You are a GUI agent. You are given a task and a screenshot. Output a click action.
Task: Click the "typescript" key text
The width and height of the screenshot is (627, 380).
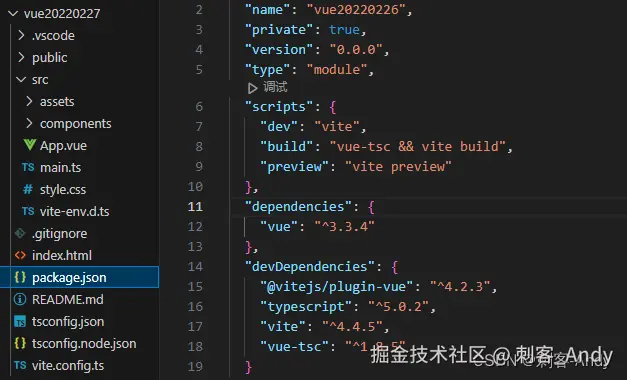(x=306, y=307)
